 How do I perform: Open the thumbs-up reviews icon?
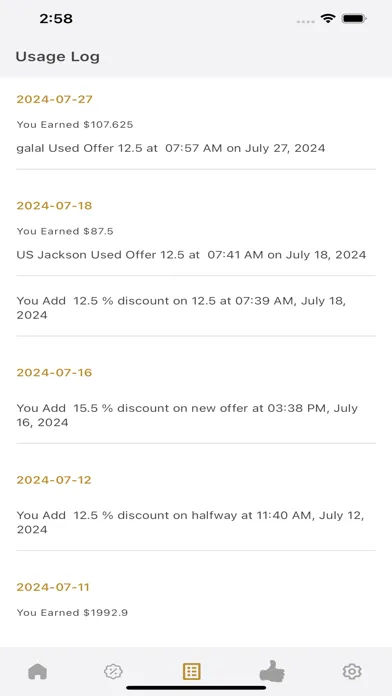coord(272,670)
